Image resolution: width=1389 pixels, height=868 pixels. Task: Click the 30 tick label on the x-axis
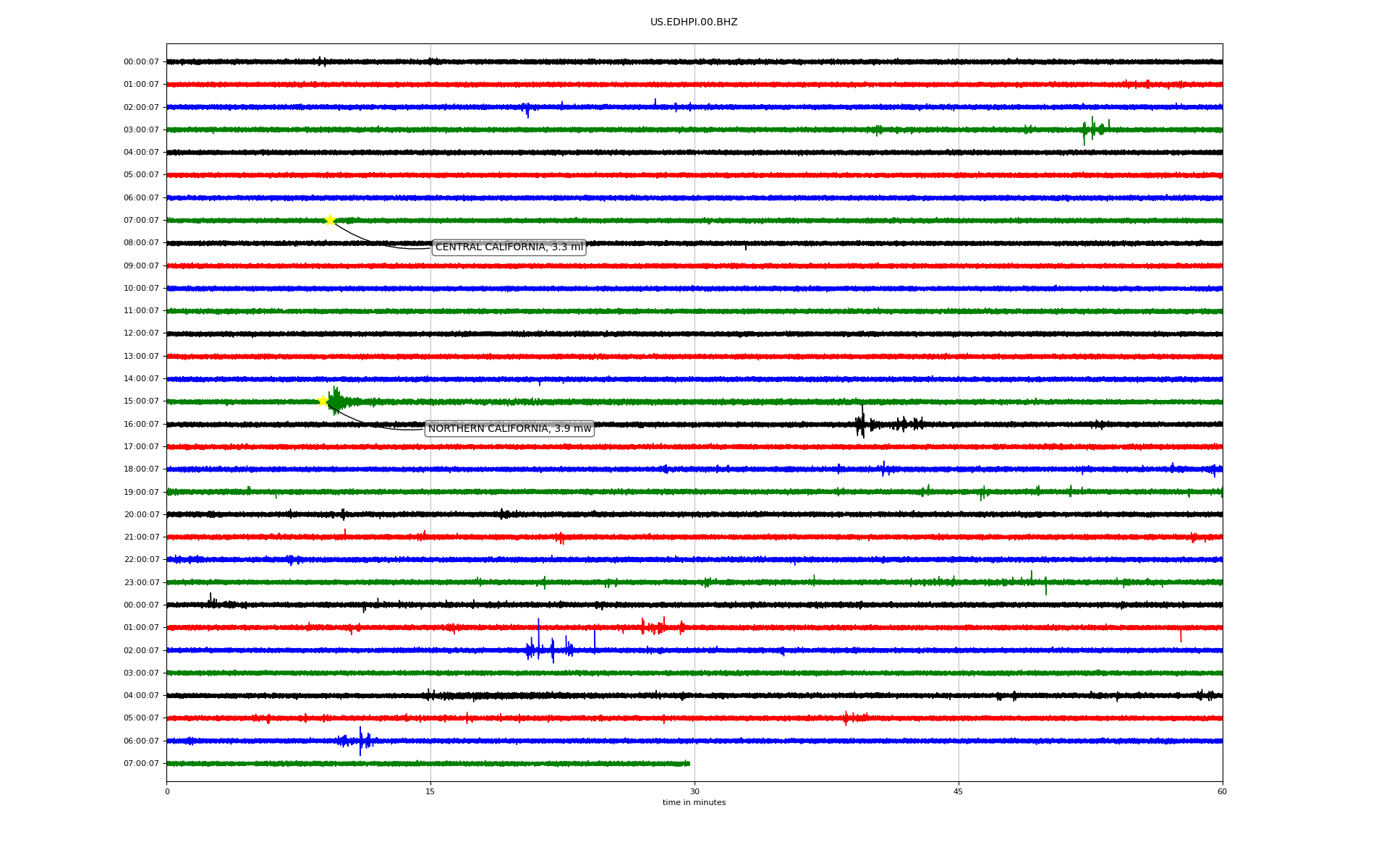coord(694,791)
